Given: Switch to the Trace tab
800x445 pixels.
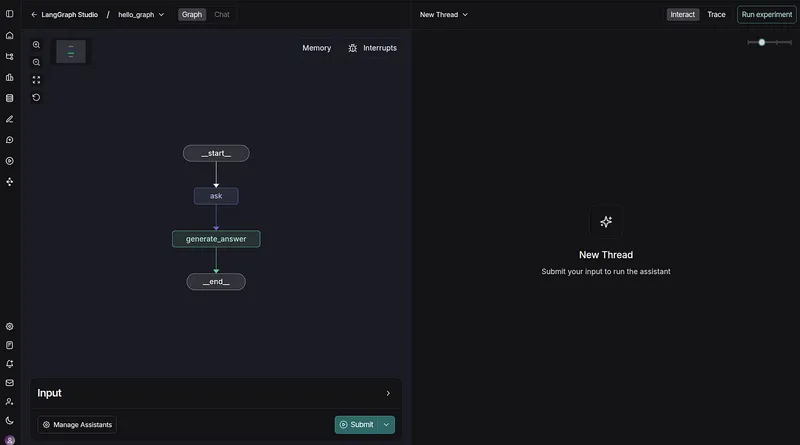Looking at the screenshot, I should pyautogui.click(x=716, y=15).
